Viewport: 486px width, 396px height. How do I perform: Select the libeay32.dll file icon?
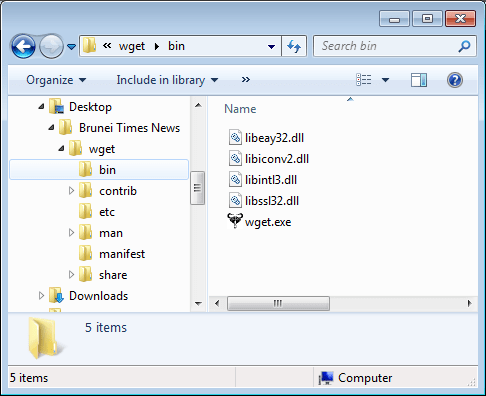point(235,137)
